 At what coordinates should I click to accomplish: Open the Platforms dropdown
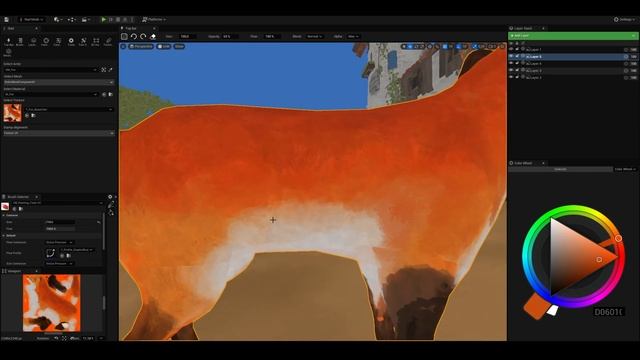pos(154,19)
